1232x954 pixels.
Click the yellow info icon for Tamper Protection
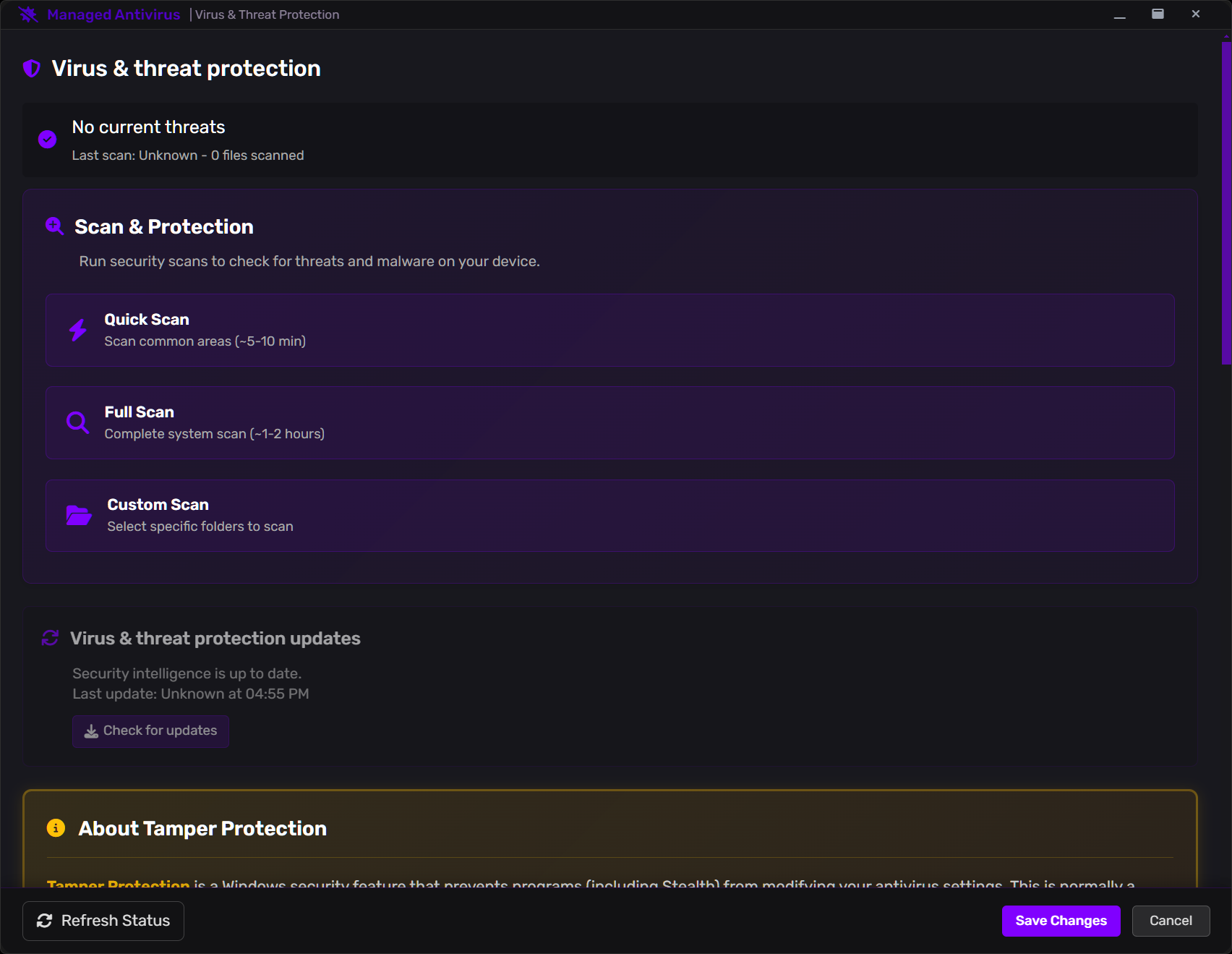click(x=56, y=828)
